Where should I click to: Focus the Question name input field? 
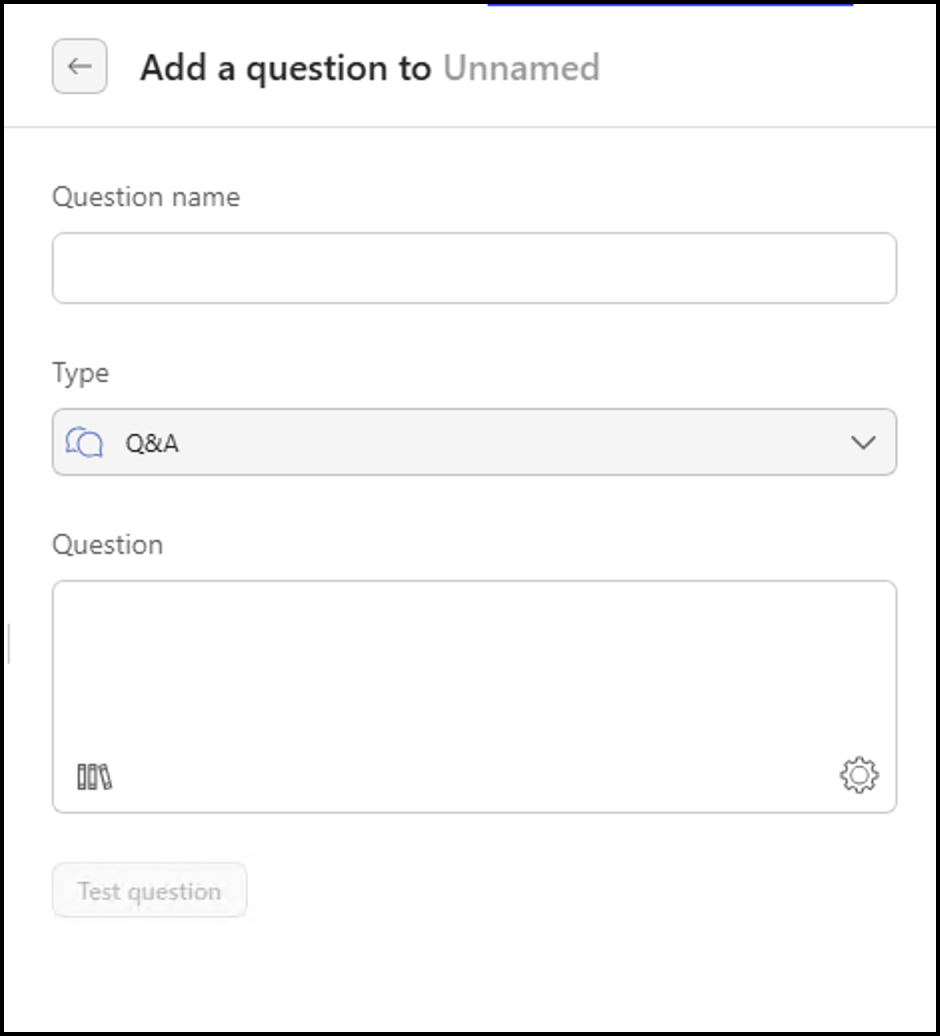(474, 268)
